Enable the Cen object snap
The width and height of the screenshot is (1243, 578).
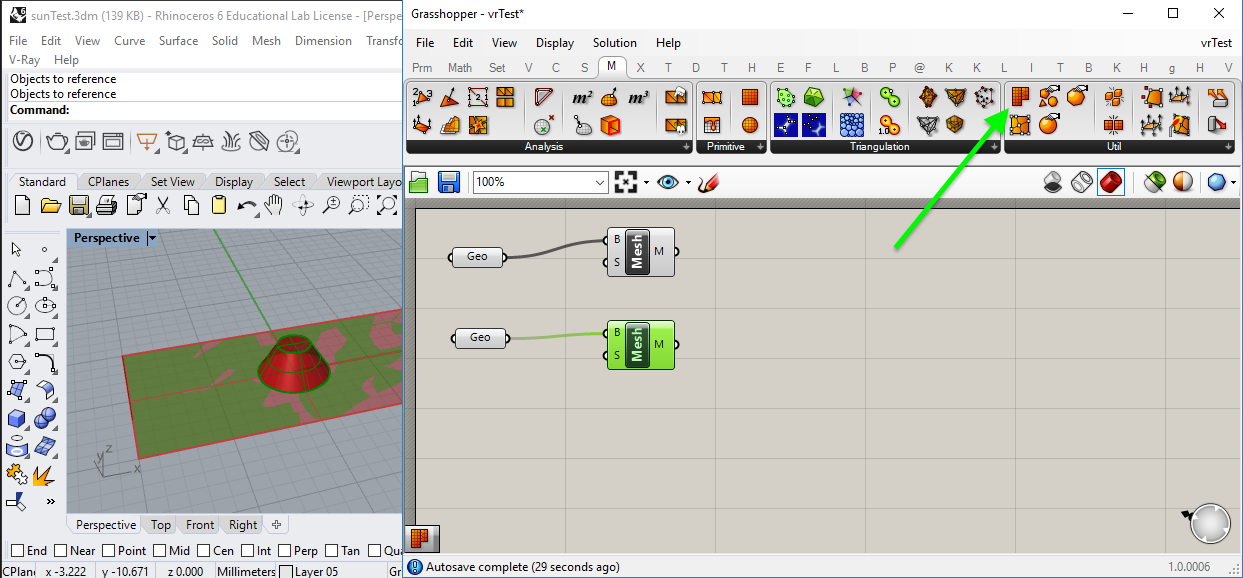203,550
